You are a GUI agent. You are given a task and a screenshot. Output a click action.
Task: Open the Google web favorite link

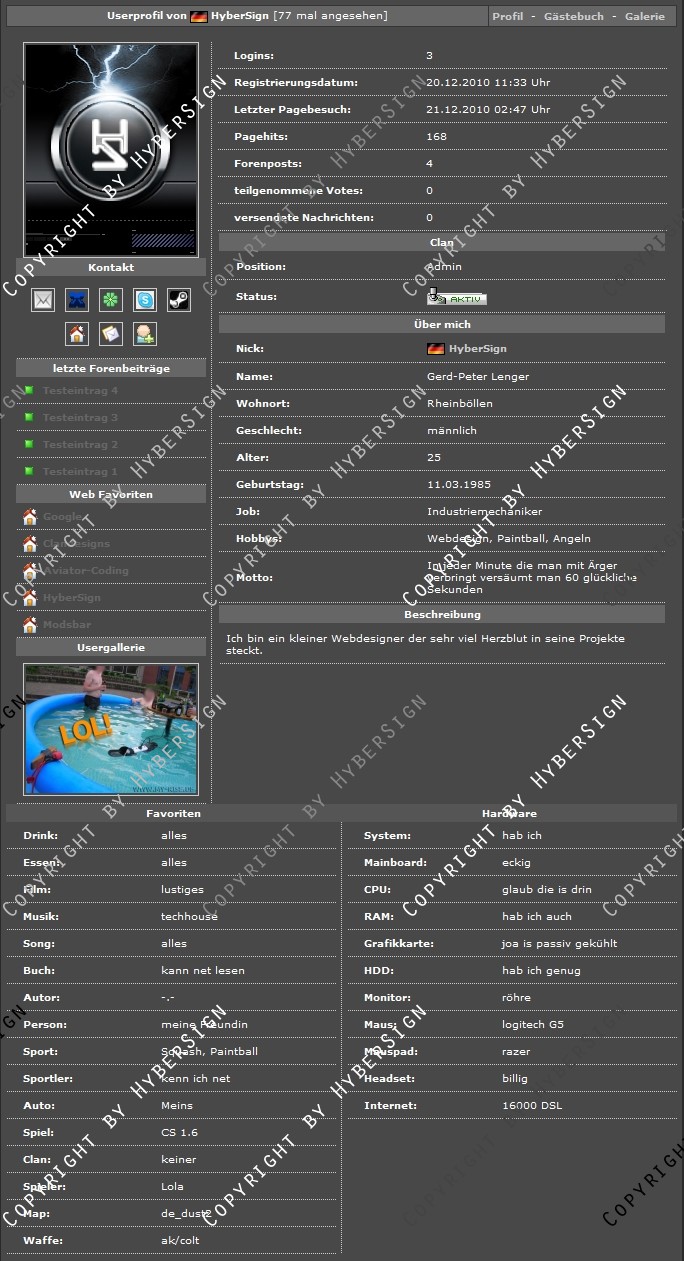(x=63, y=517)
